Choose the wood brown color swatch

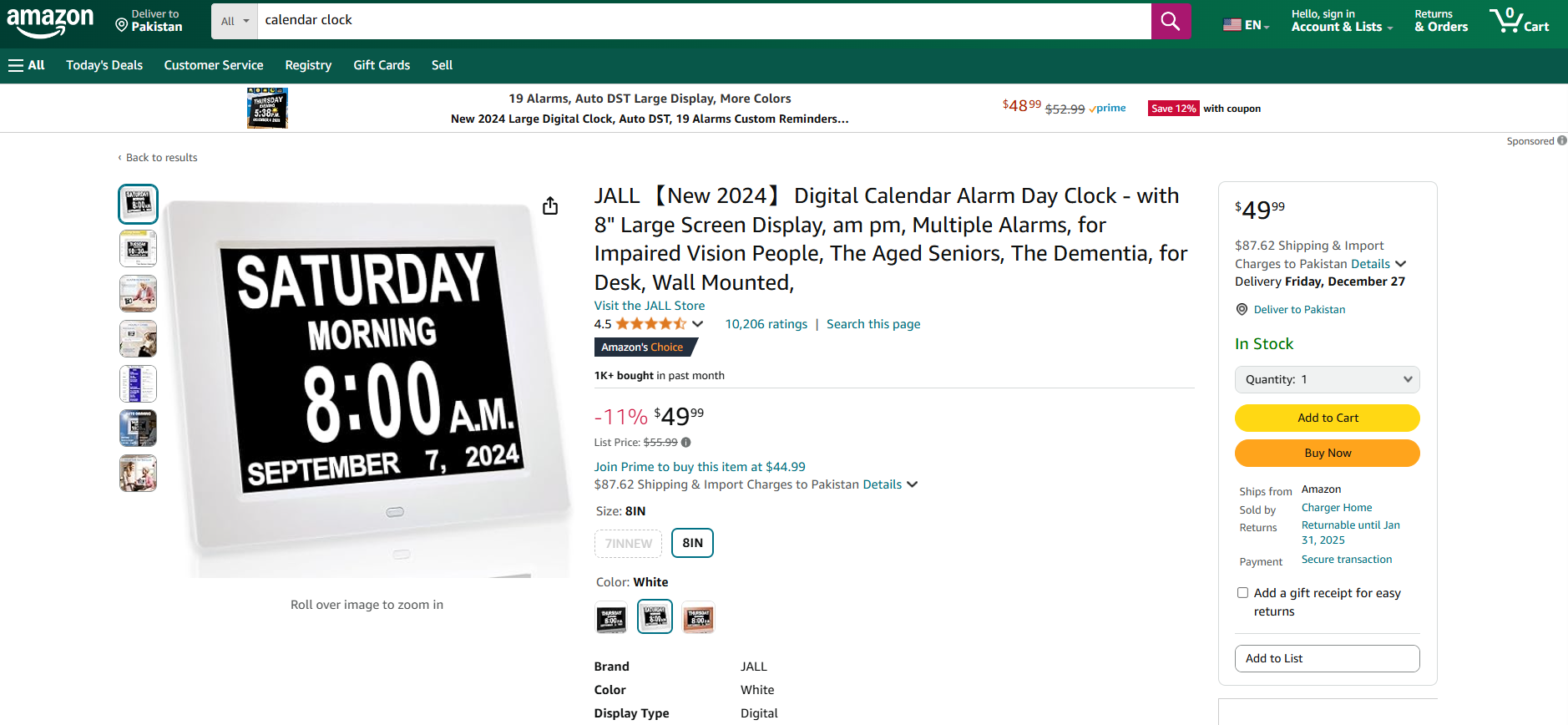pos(698,617)
